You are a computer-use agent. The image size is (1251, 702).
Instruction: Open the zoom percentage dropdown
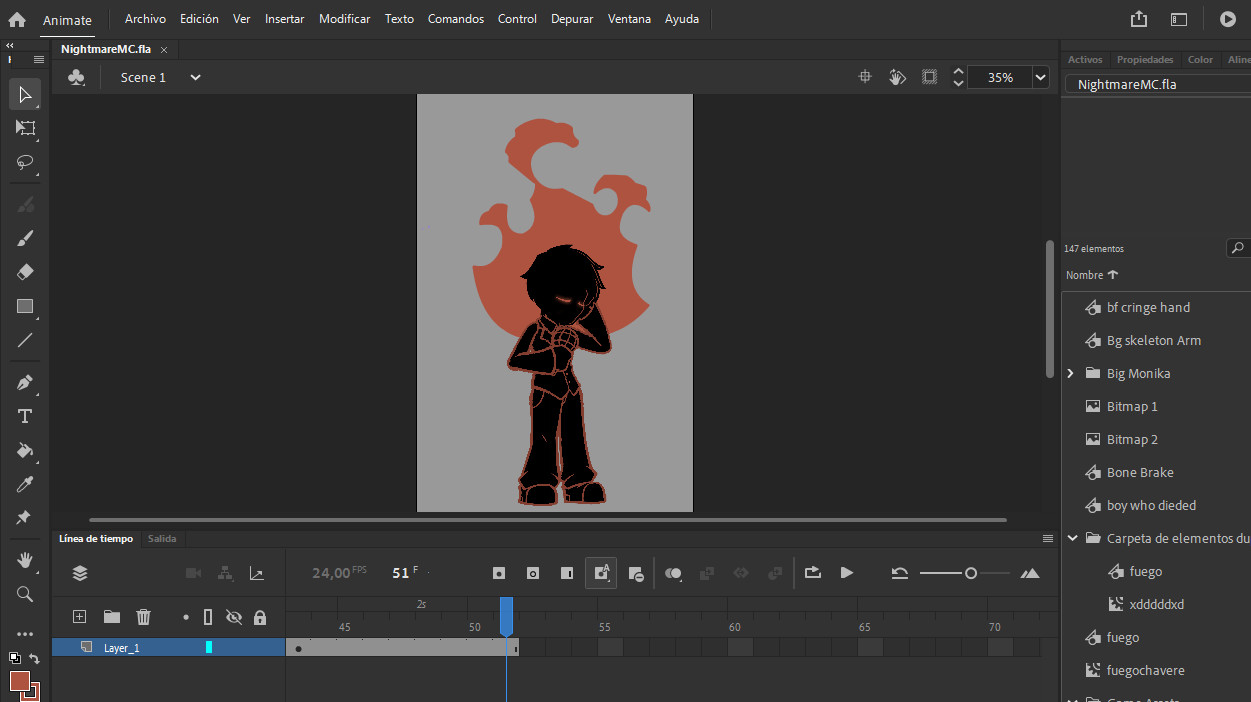coord(1040,77)
